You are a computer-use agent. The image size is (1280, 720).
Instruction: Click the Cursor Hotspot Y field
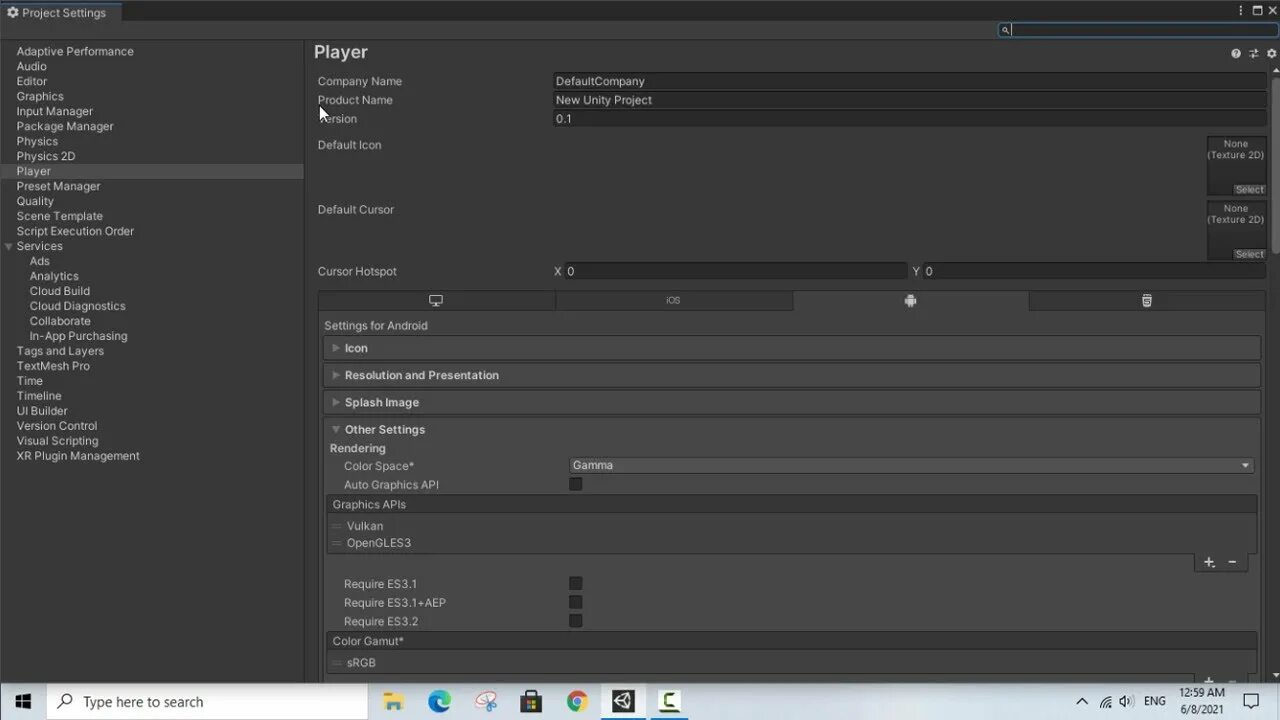click(1094, 271)
